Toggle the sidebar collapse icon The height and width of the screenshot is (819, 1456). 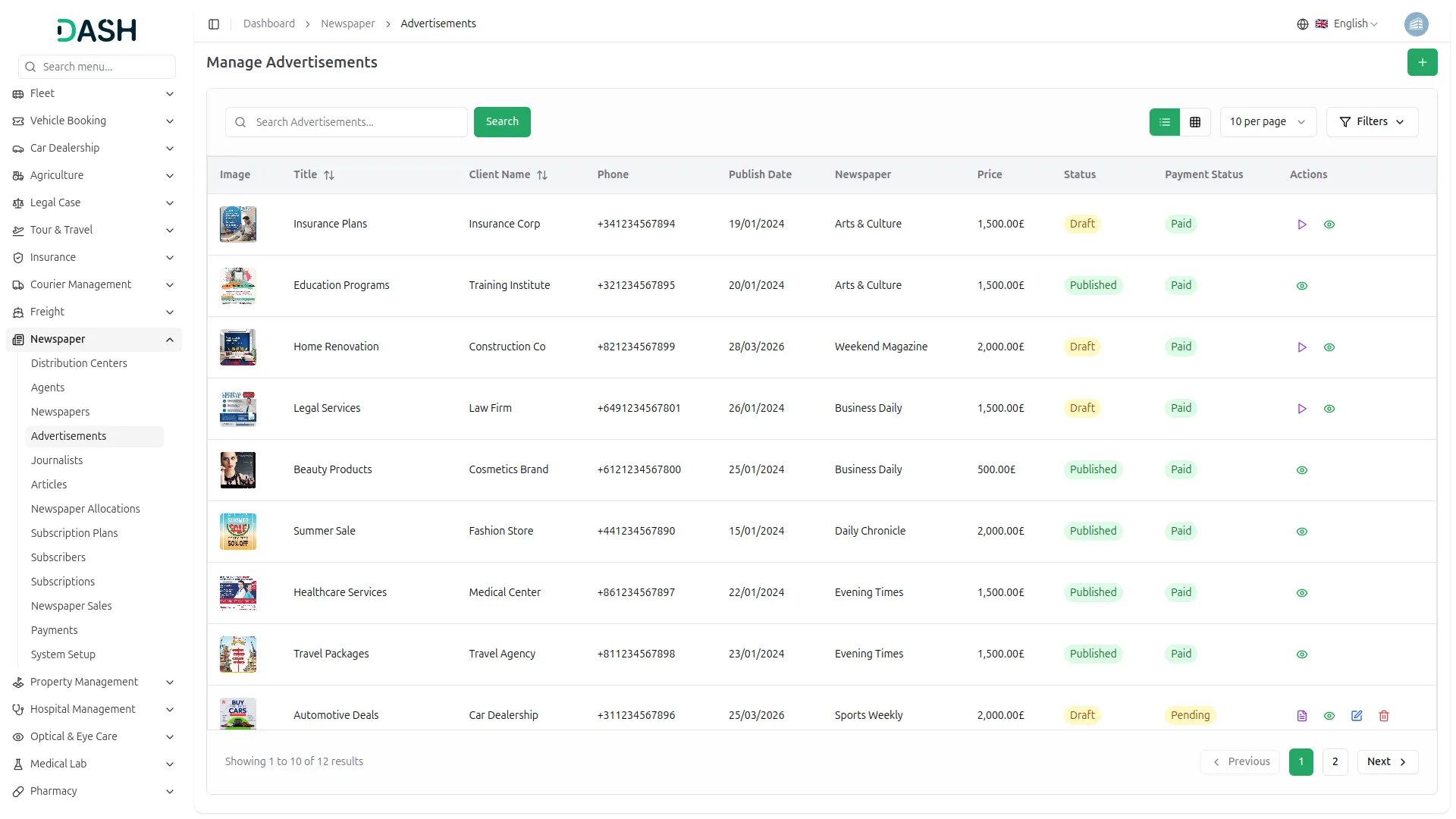pyautogui.click(x=214, y=24)
